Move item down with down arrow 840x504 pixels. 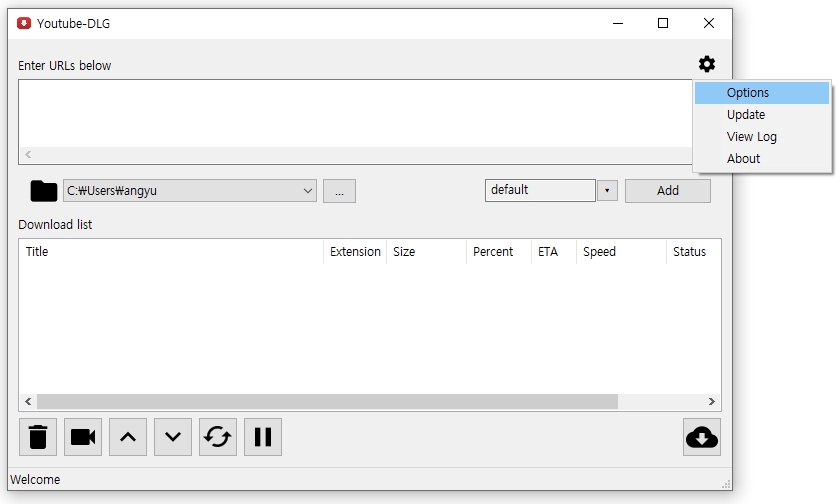173,437
